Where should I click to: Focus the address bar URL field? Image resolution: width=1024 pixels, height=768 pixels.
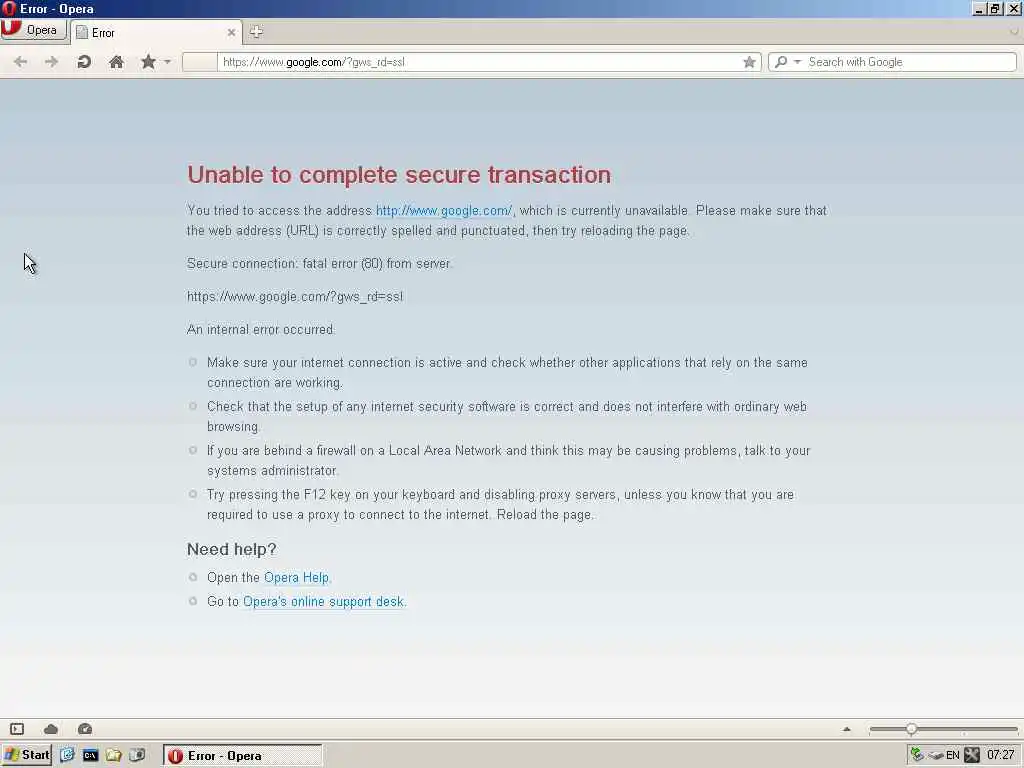[480, 62]
